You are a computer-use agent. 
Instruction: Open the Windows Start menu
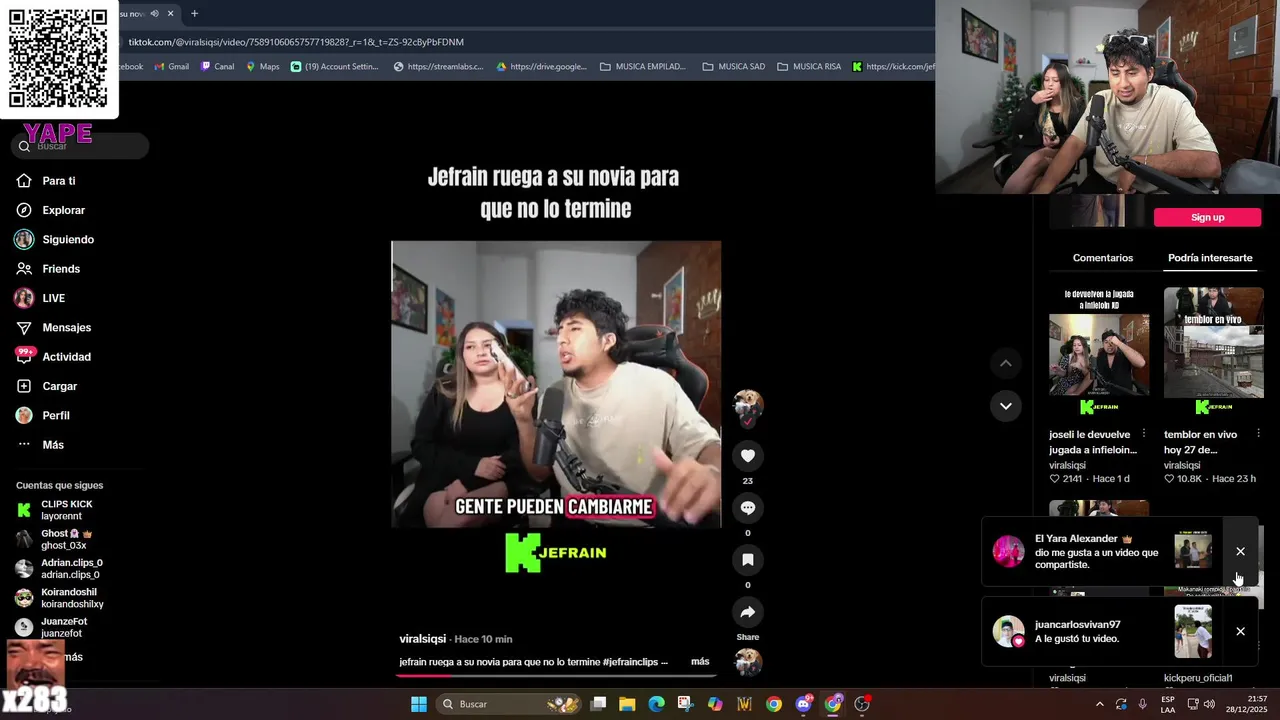click(418, 704)
